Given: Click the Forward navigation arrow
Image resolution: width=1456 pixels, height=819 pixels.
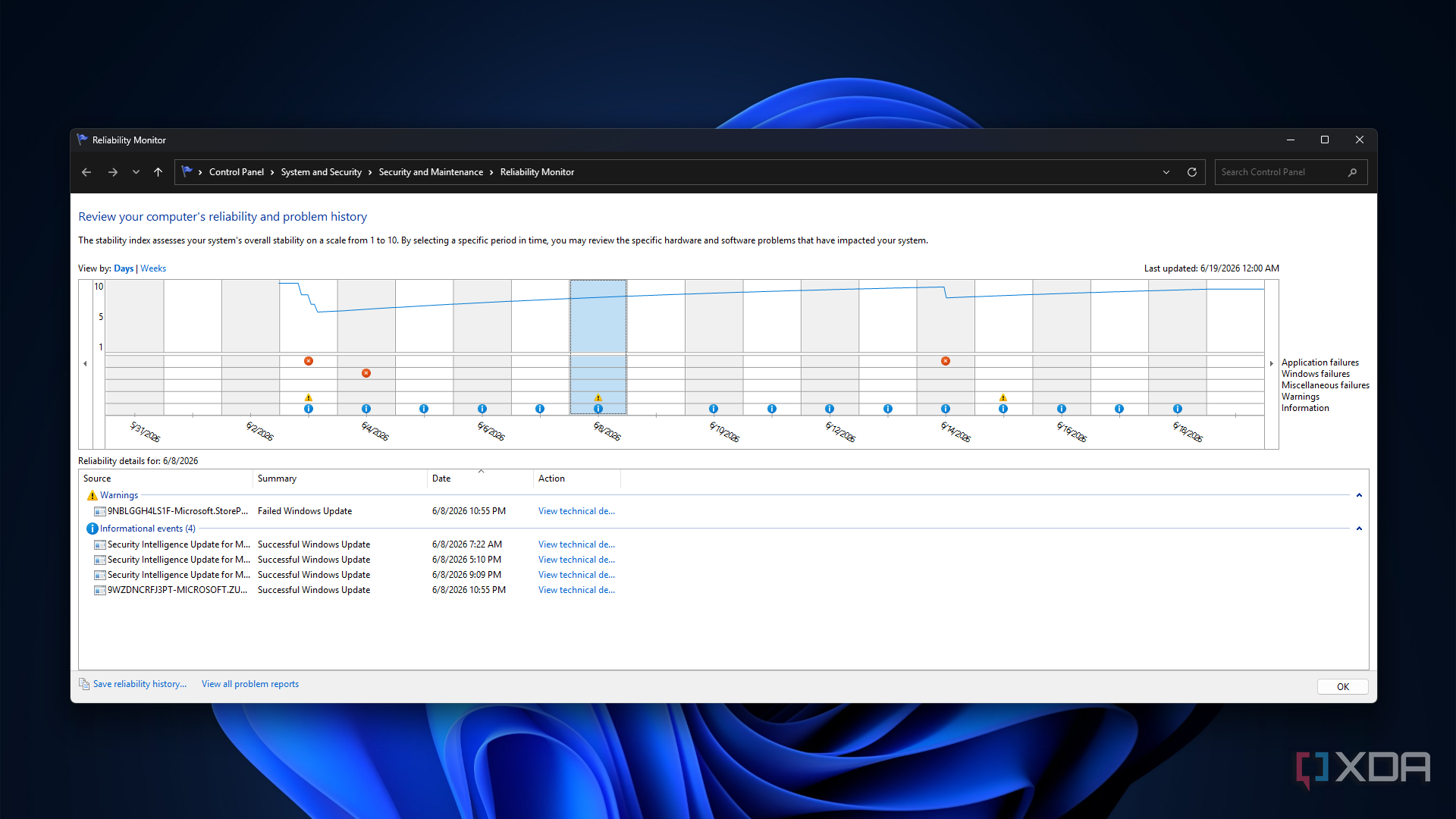Looking at the screenshot, I should point(113,172).
